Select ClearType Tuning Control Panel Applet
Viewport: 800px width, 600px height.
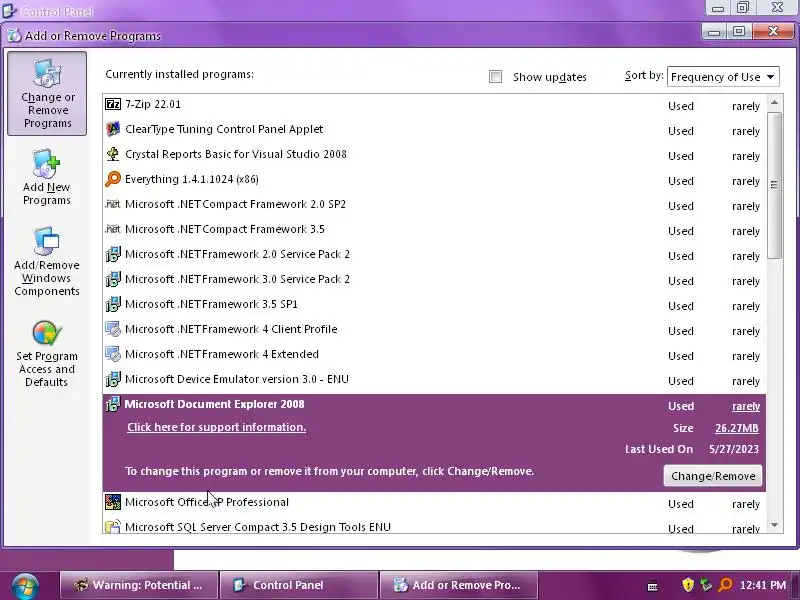click(x=434, y=130)
